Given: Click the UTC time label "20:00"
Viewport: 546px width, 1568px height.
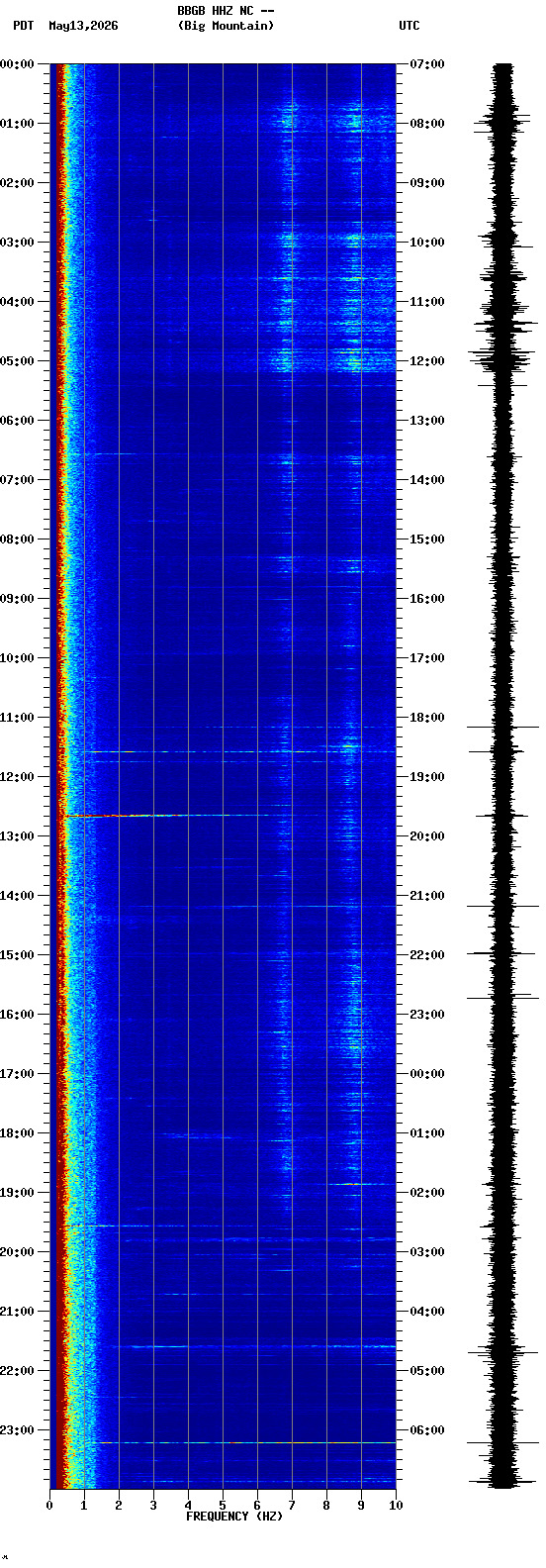Looking at the screenshot, I should tap(427, 836).
